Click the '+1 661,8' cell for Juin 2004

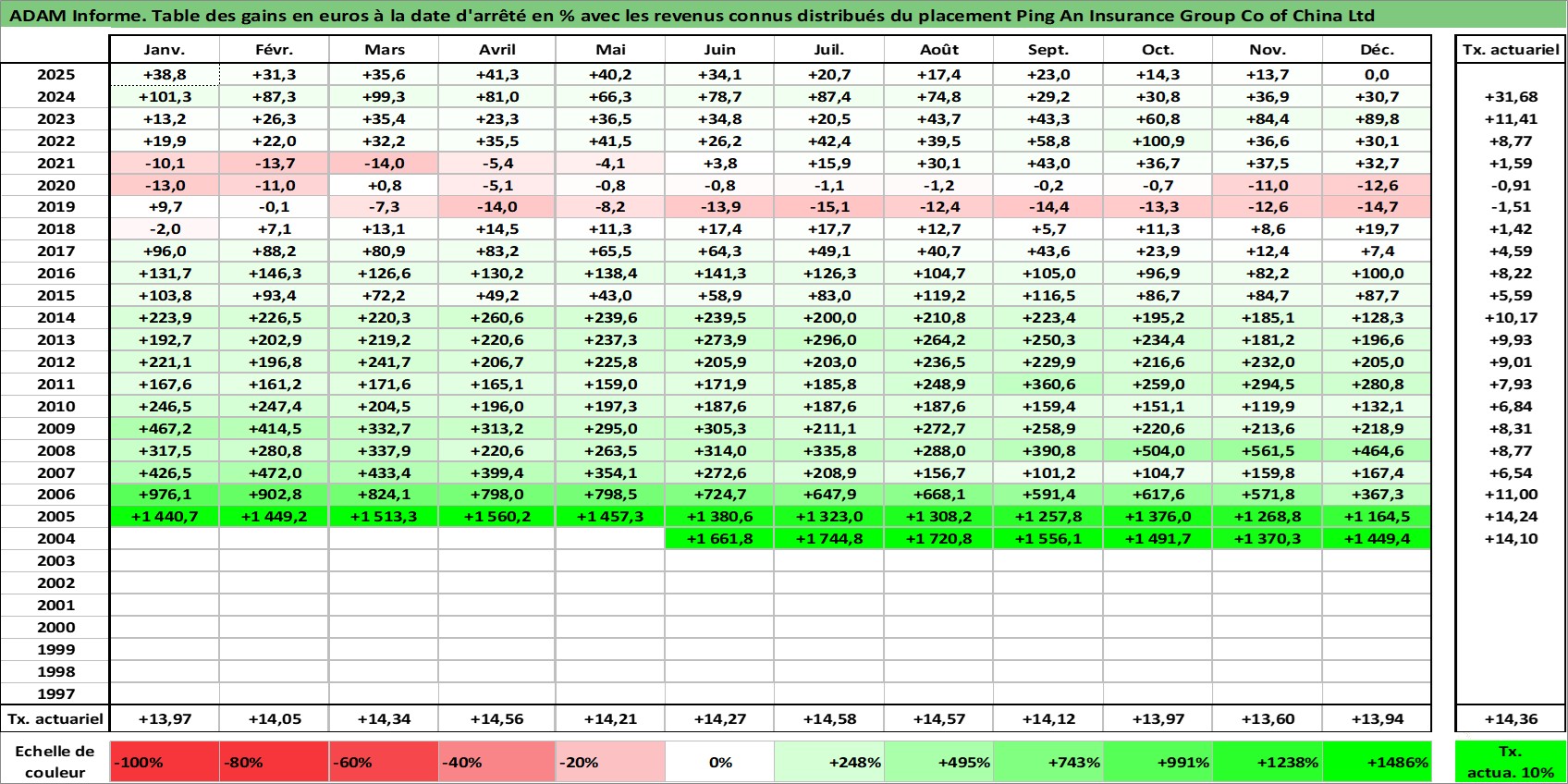coord(719,538)
